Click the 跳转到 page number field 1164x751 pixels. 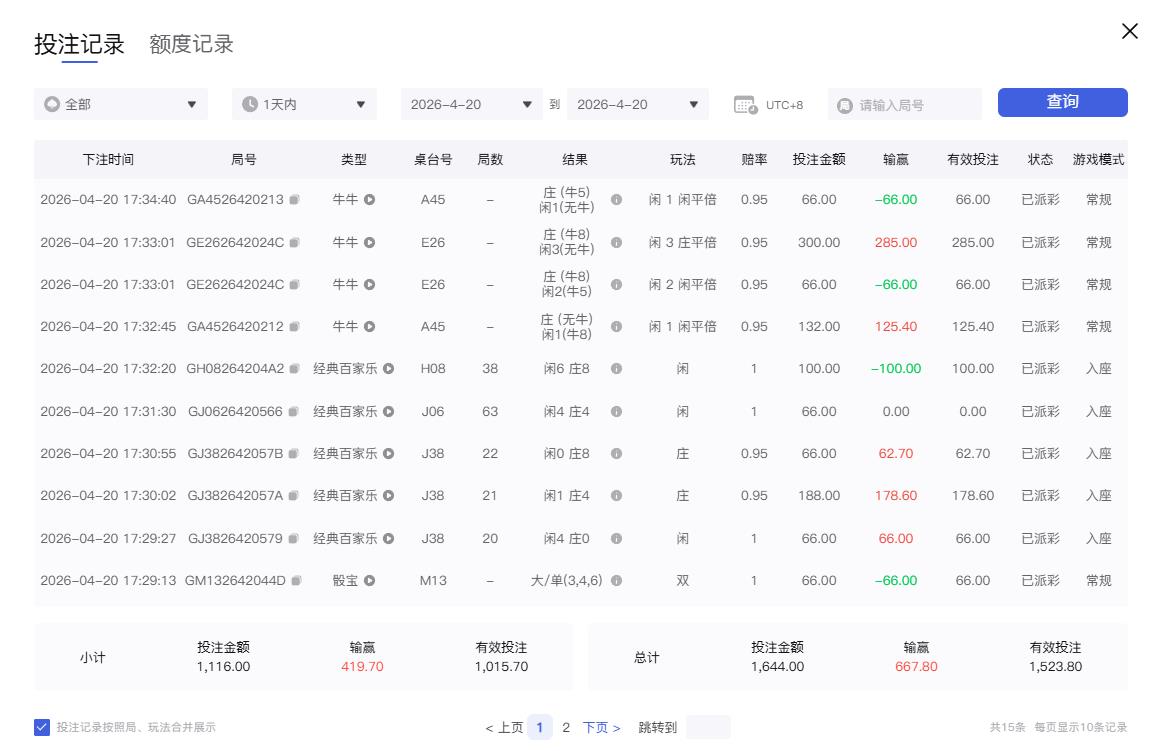(708, 727)
